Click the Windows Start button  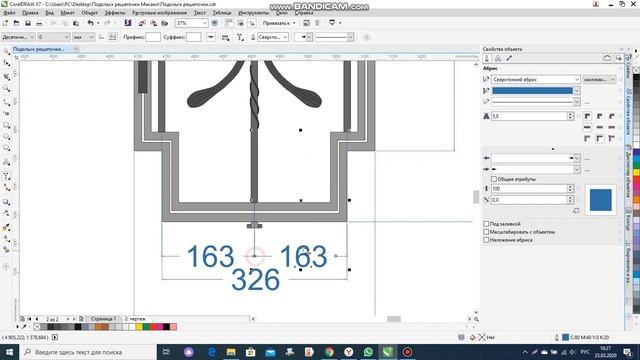(x=9, y=352)
